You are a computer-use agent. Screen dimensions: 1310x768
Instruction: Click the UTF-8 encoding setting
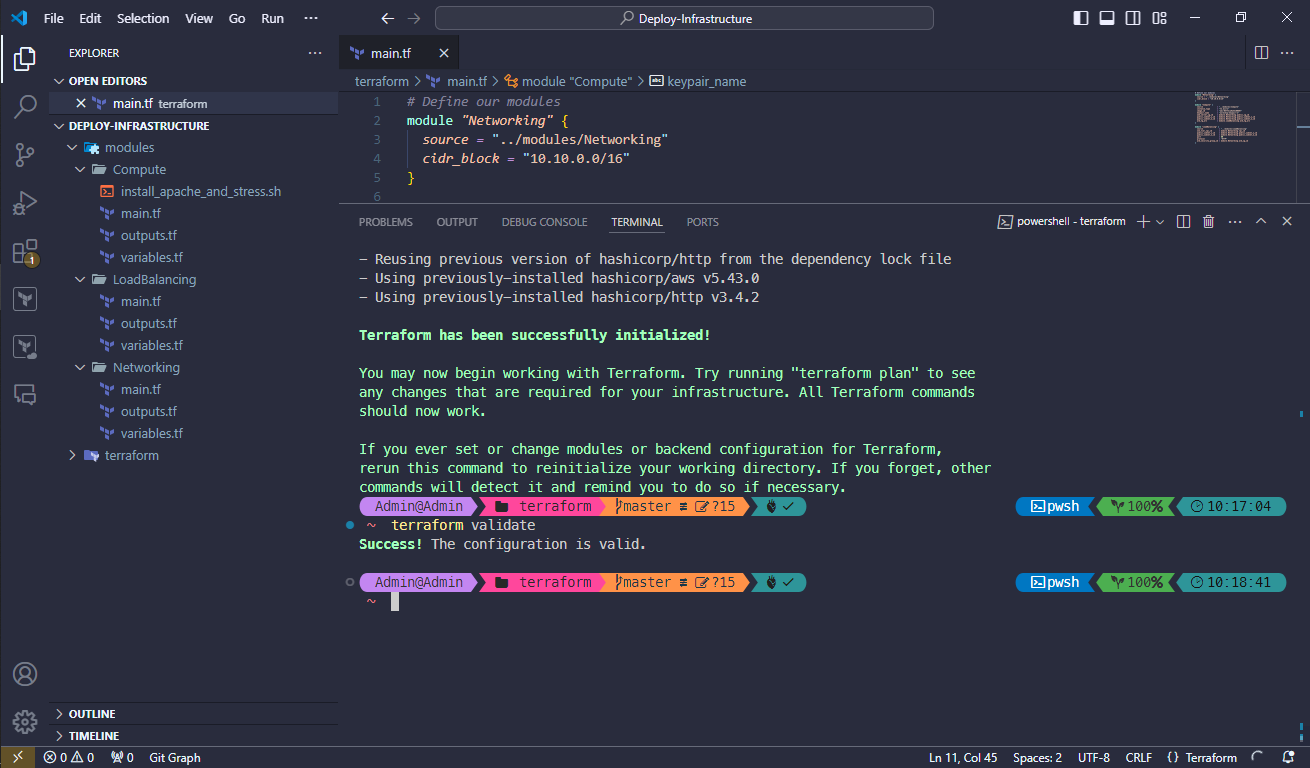tap(1093, 757)
